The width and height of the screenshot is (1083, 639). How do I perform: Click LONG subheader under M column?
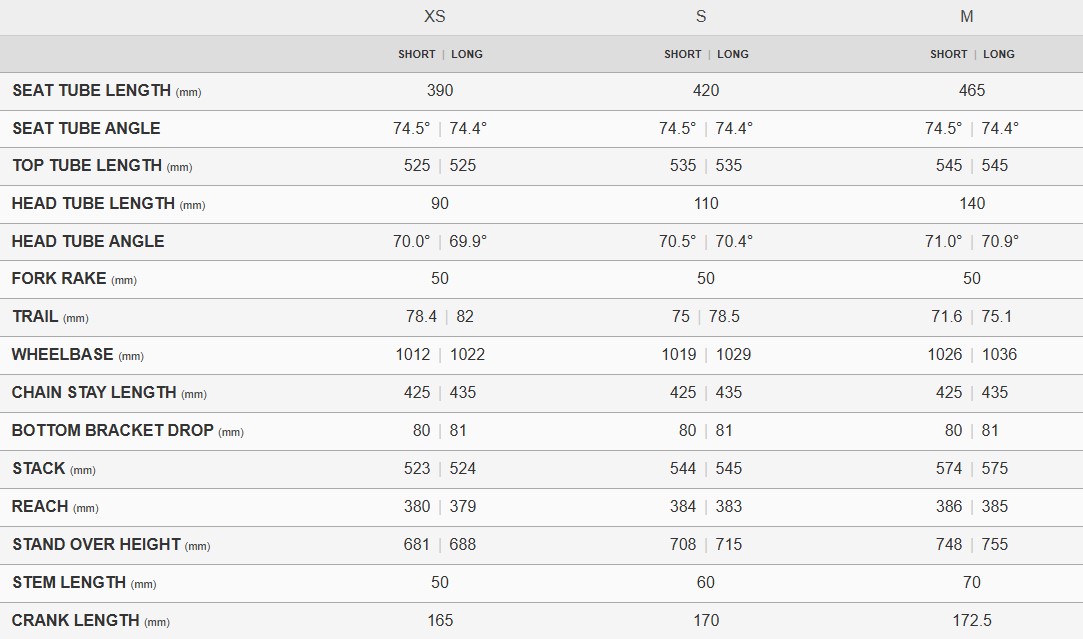(x=999, y=55)
